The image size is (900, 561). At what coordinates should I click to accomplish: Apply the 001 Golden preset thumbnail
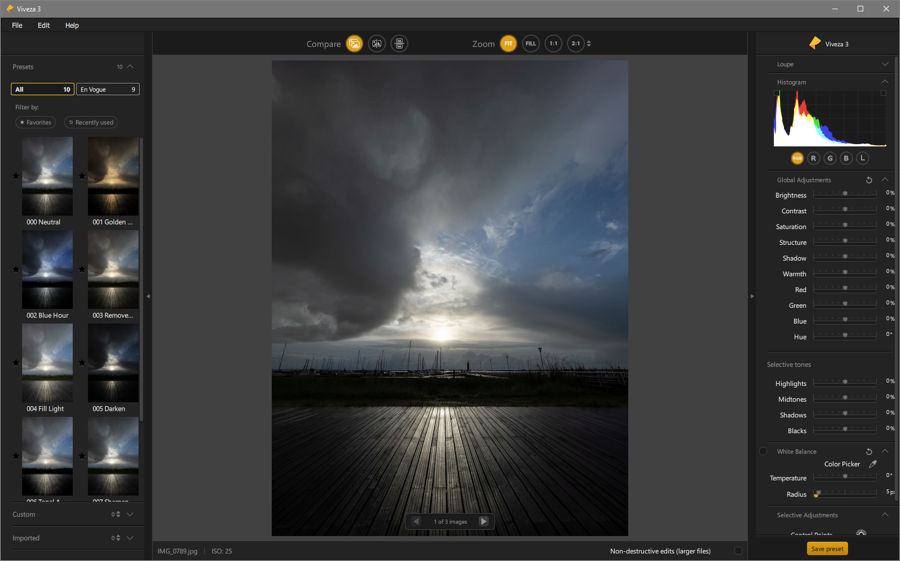(x=113, y=176)
